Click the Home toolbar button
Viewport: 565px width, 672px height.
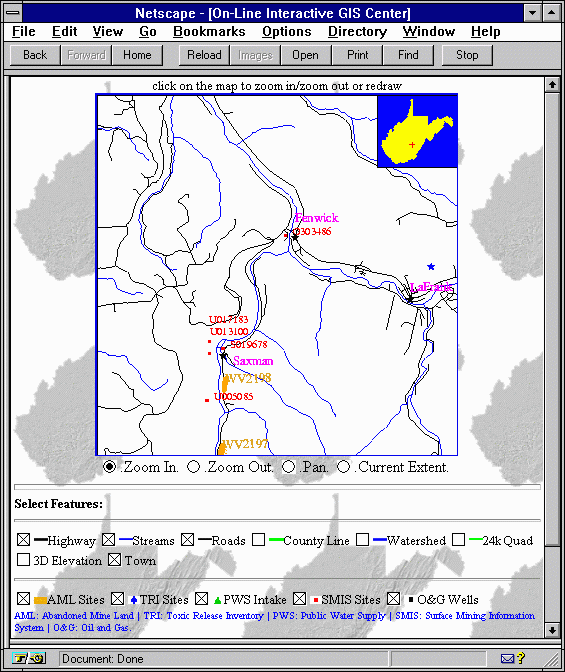[x=137, y=55]
